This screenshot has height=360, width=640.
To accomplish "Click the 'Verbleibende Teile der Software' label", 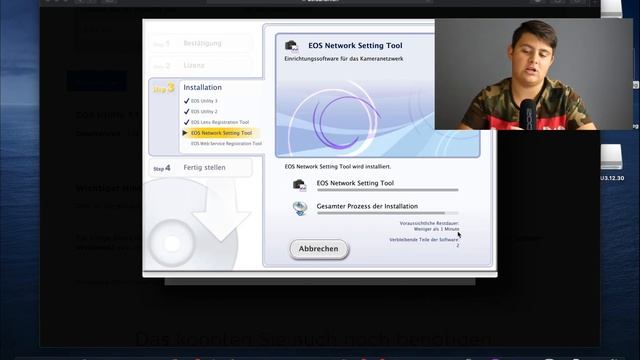I will click(x=424, y=240).
